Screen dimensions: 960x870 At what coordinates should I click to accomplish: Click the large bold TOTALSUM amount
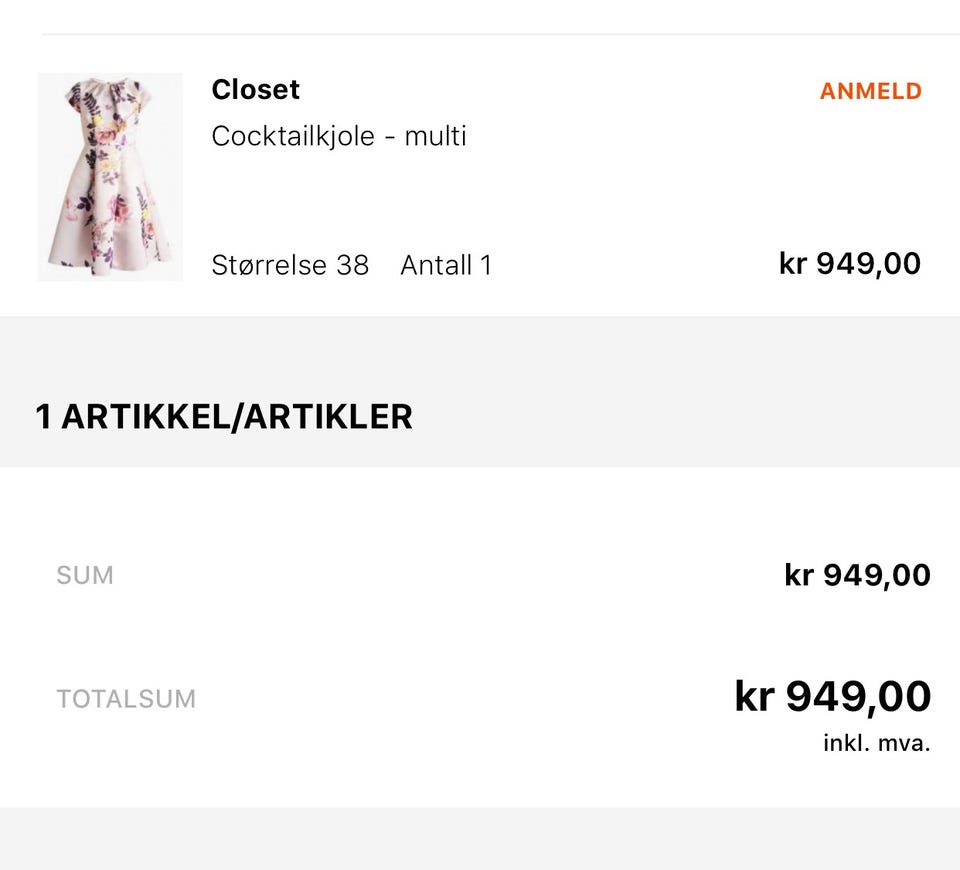coord(832,697)
